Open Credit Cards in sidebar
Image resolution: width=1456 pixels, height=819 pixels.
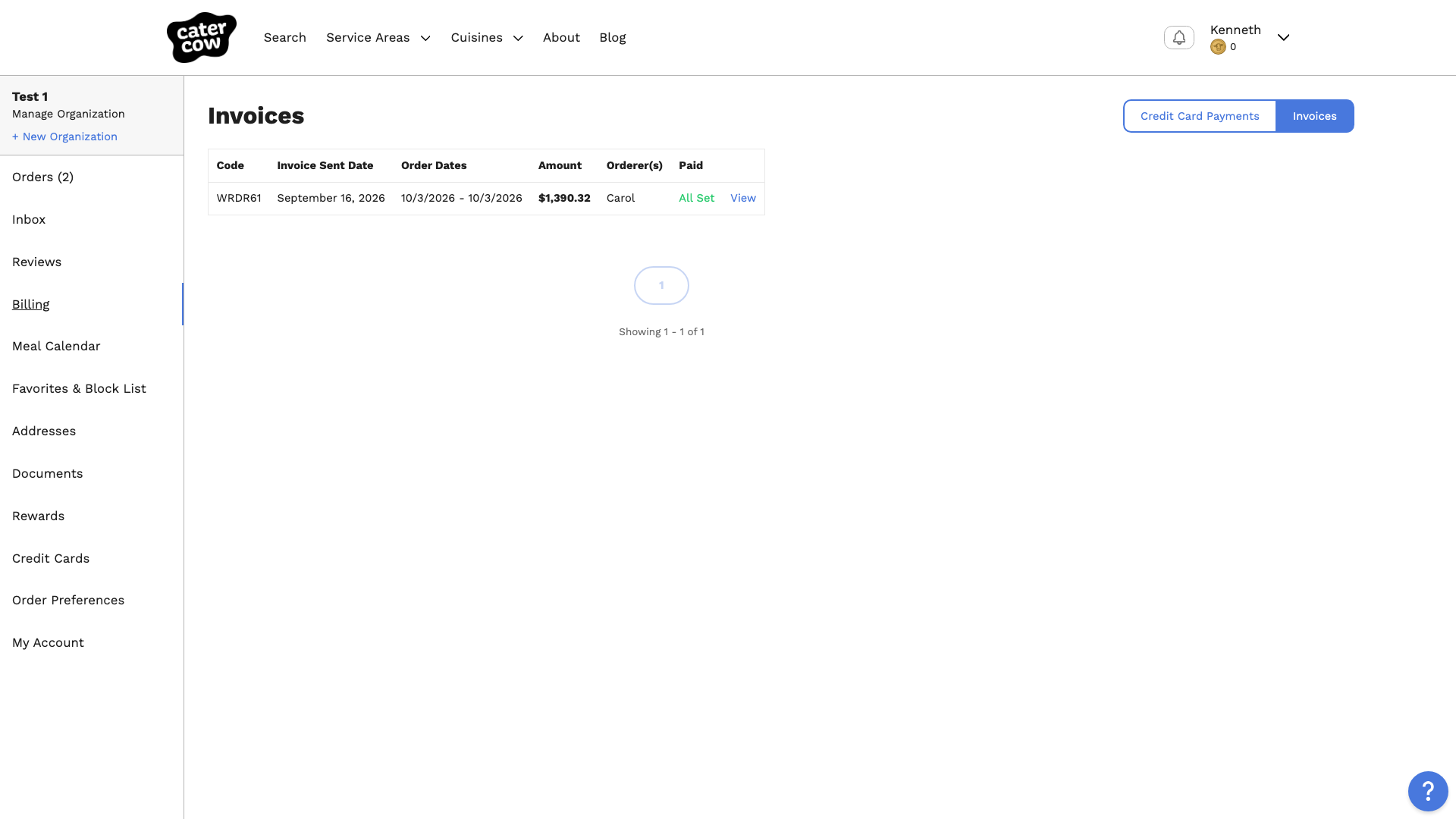51,558
